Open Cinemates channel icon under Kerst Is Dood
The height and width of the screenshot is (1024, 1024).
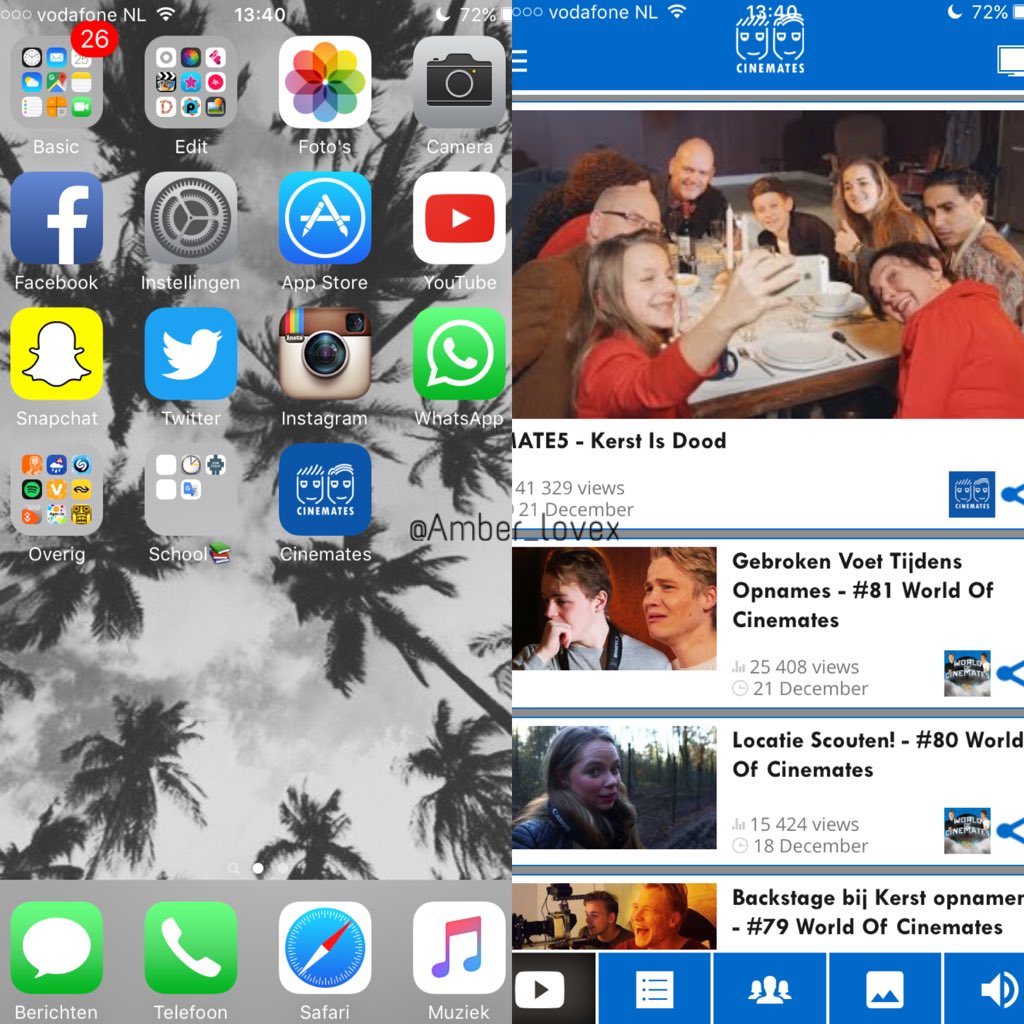[x=972, y=494]
